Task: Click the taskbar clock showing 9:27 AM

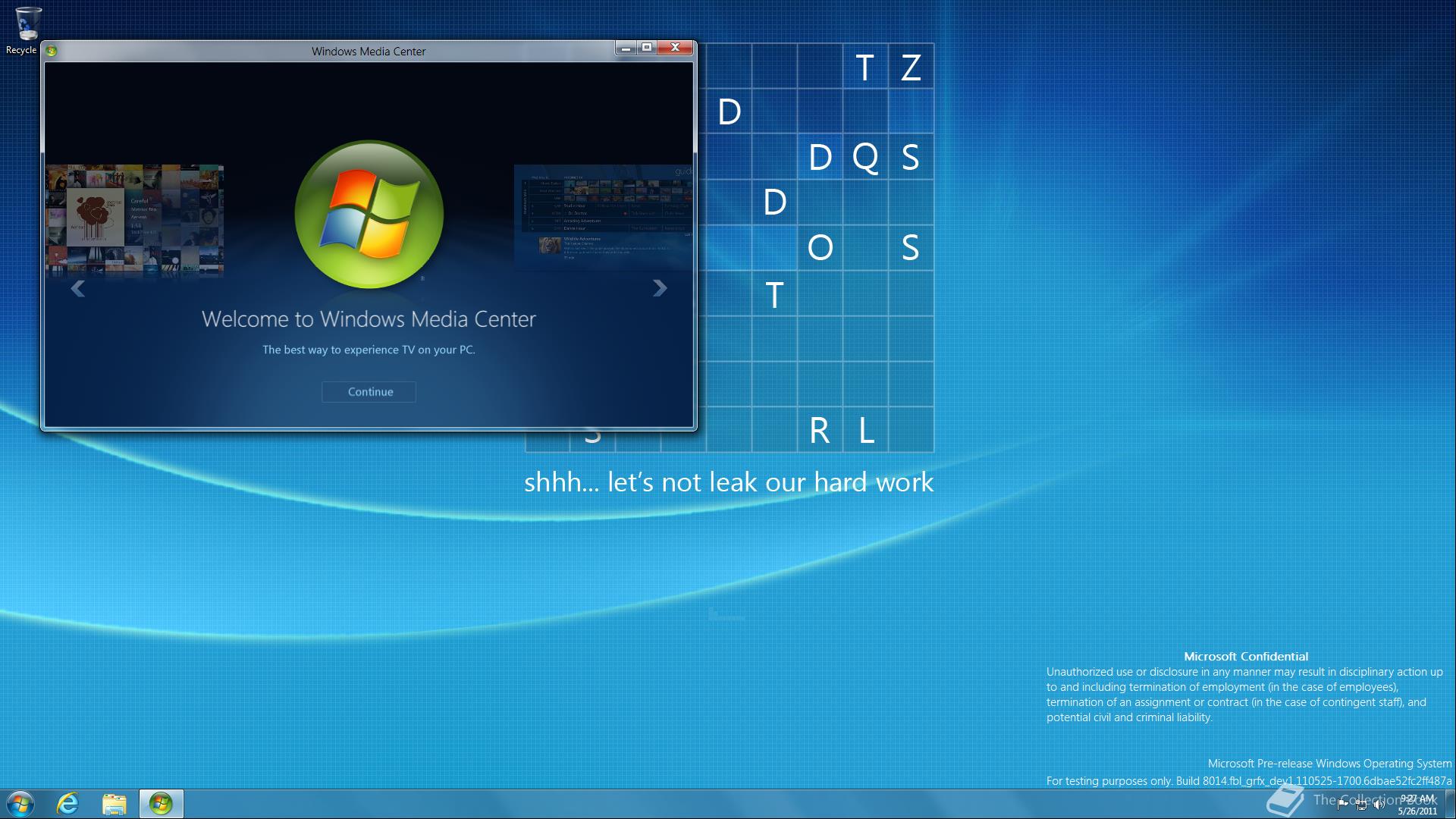Action: pyautogui.click(x=1417, y=805)
